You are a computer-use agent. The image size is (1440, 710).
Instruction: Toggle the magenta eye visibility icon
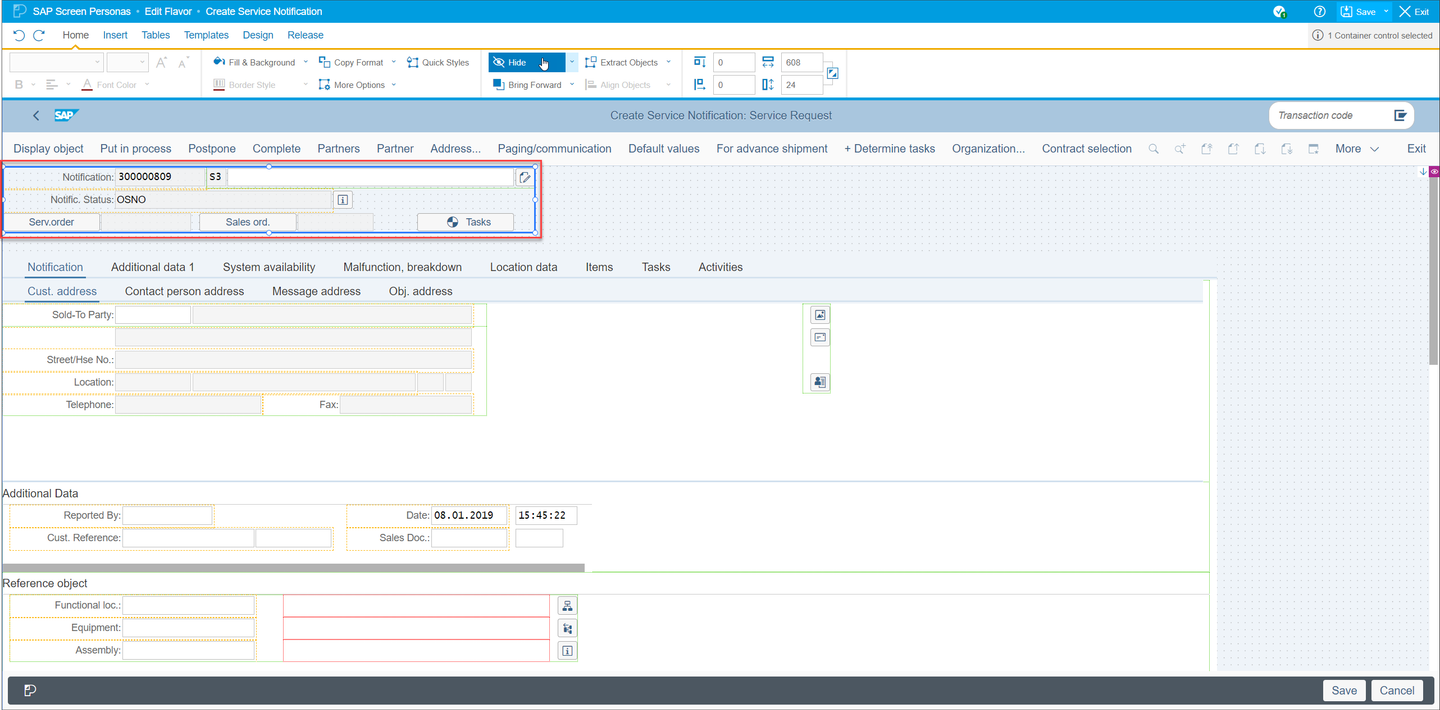tap(1434, 172)
